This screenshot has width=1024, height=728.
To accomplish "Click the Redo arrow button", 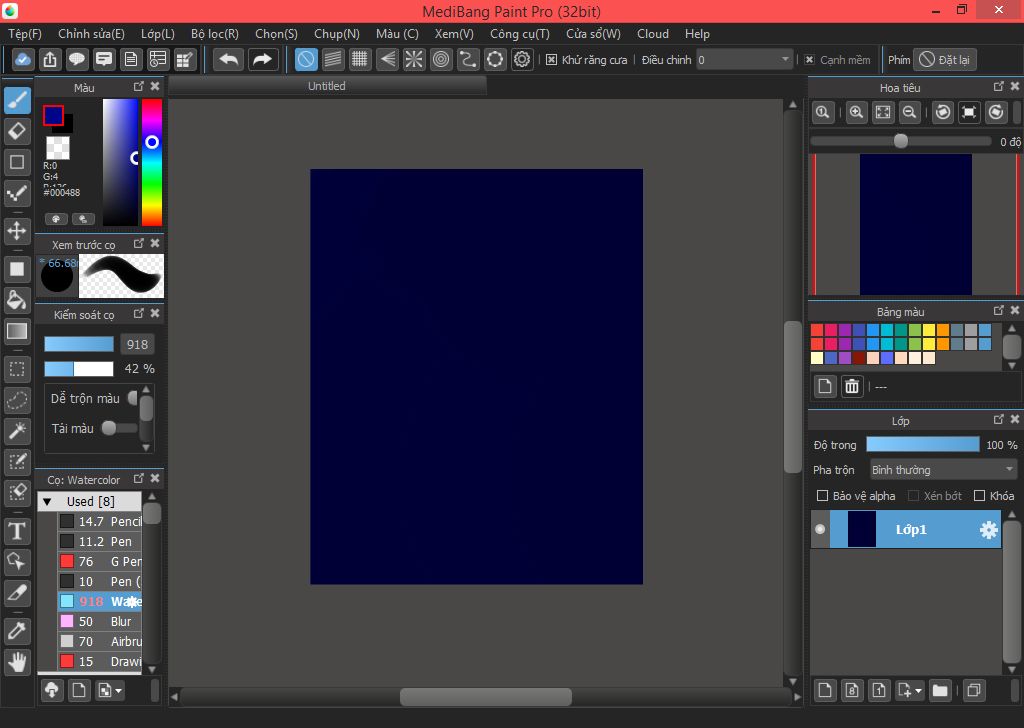I will pos(263,59).
